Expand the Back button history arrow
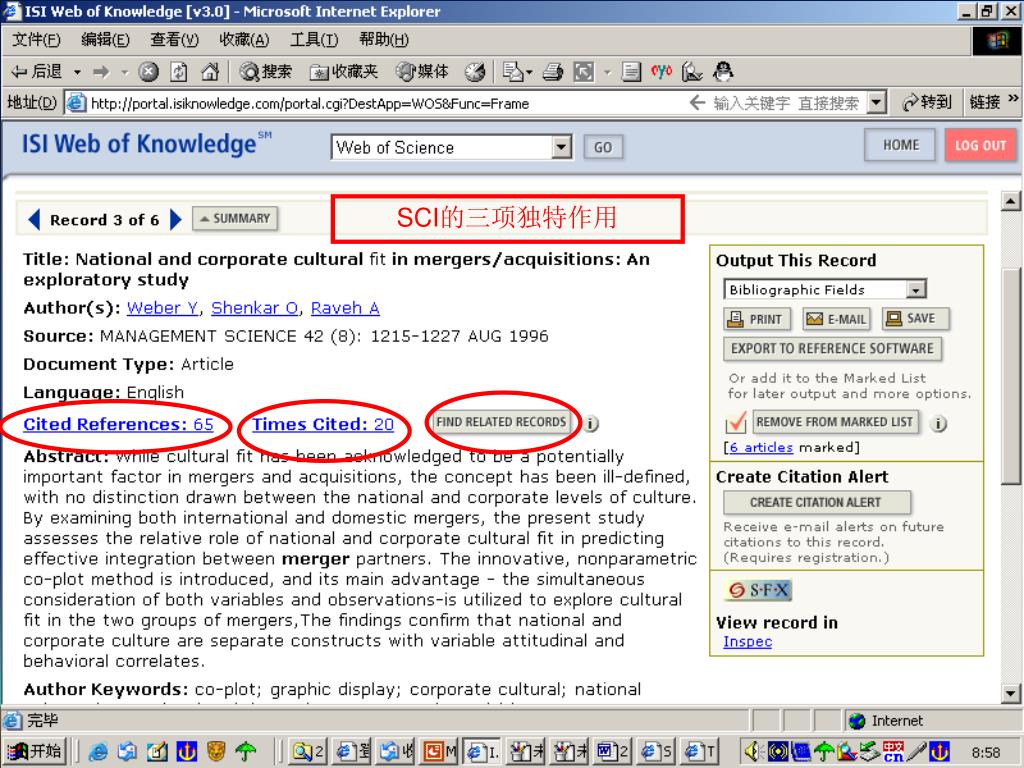 click(76, 72)
